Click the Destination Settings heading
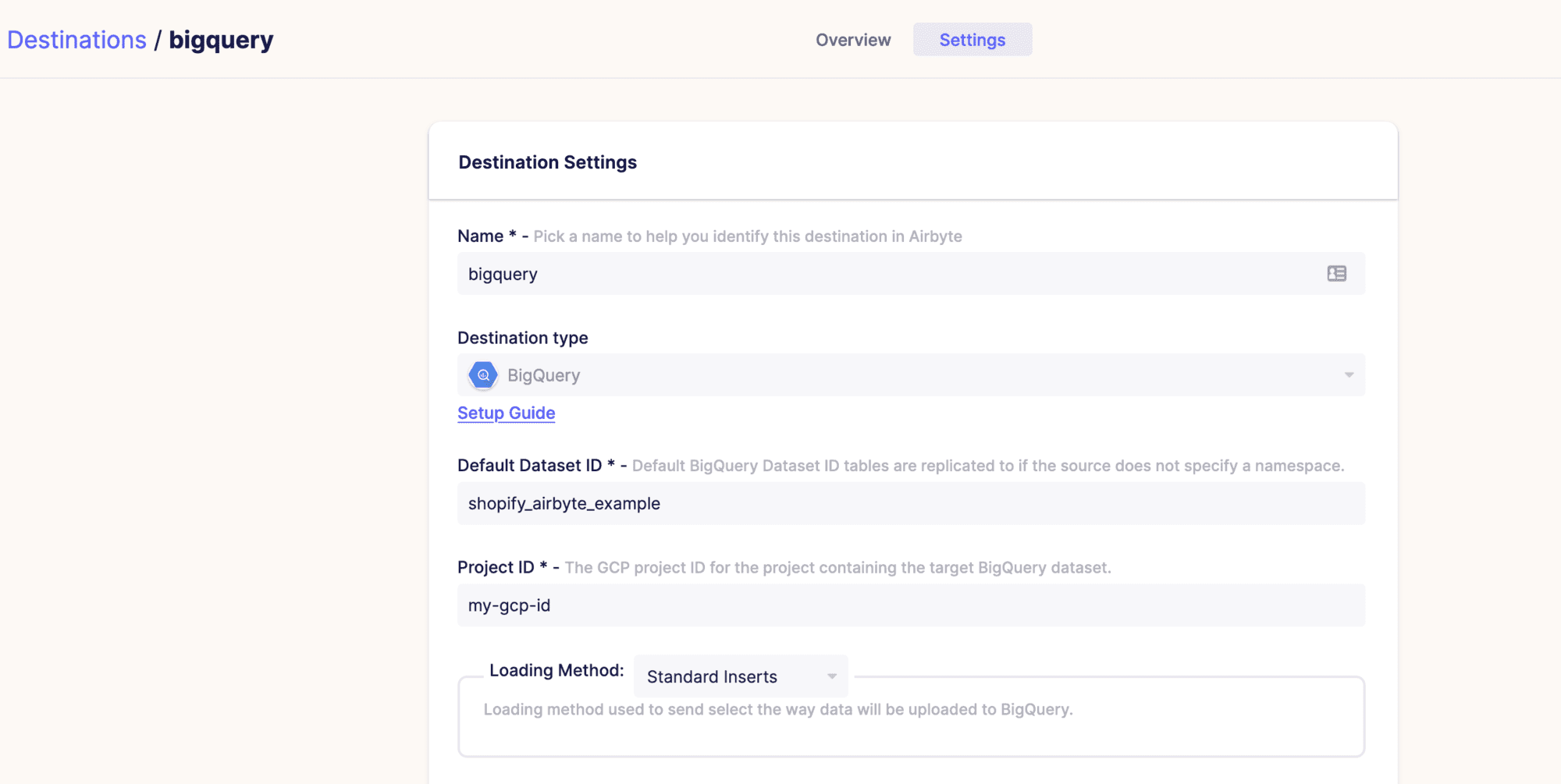Screen dimensions: 1561x784 [547, 162]
